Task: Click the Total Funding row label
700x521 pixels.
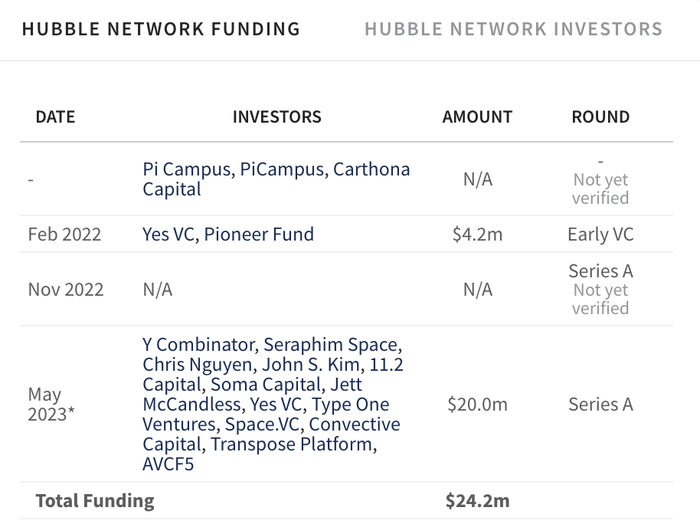Action: coord(95,501)
